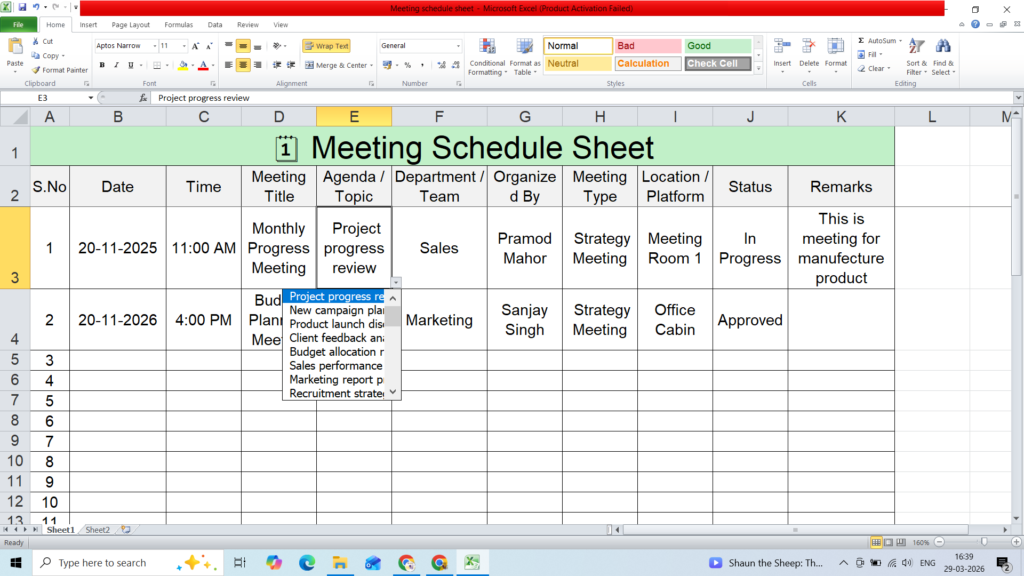The width and height of the screenshot is (1024, 576).
Task: Click the Insert Function fx button
Action: point(143,98)
